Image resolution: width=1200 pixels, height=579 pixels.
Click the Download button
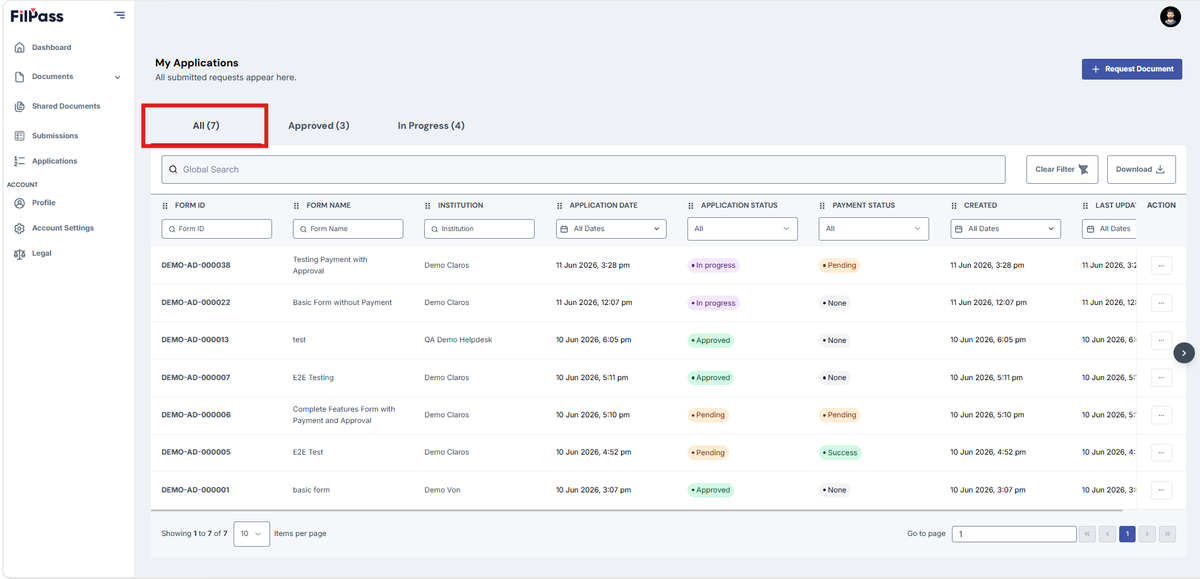[1141, 169]
